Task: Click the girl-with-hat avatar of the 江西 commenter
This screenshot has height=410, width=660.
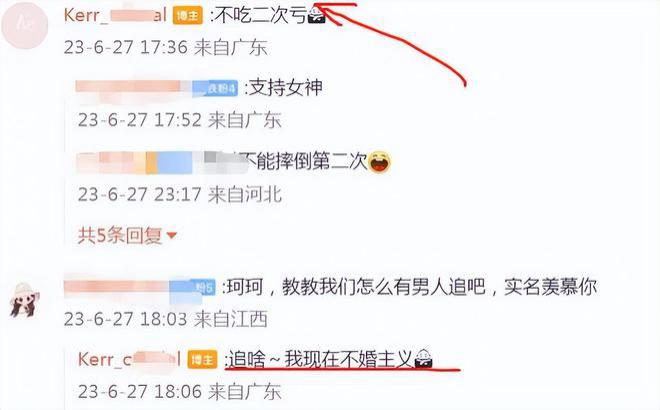Action: 24,300
